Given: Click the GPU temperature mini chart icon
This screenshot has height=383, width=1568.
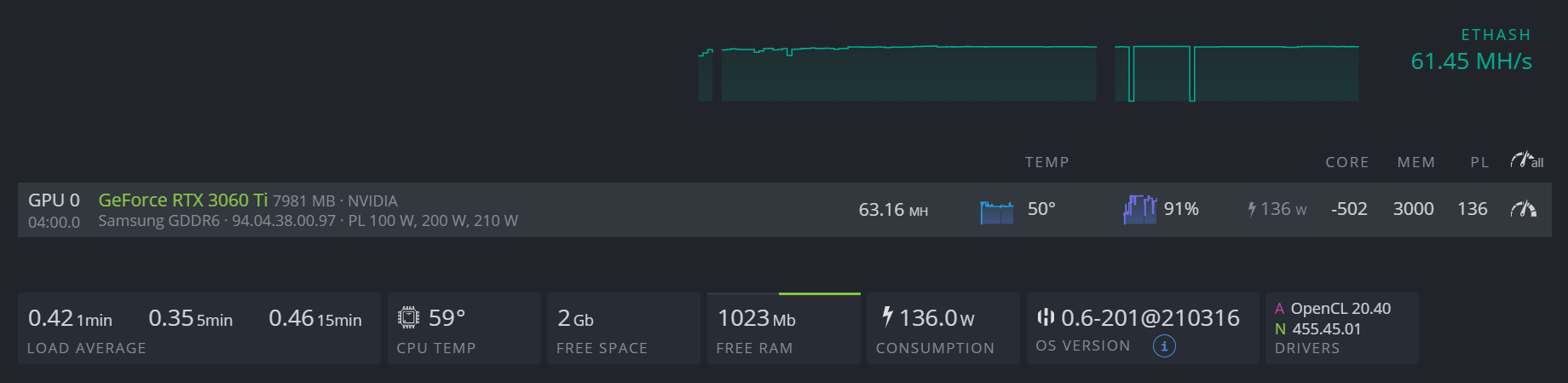Looking at the screenshot, I should click(x=996, y=210).
